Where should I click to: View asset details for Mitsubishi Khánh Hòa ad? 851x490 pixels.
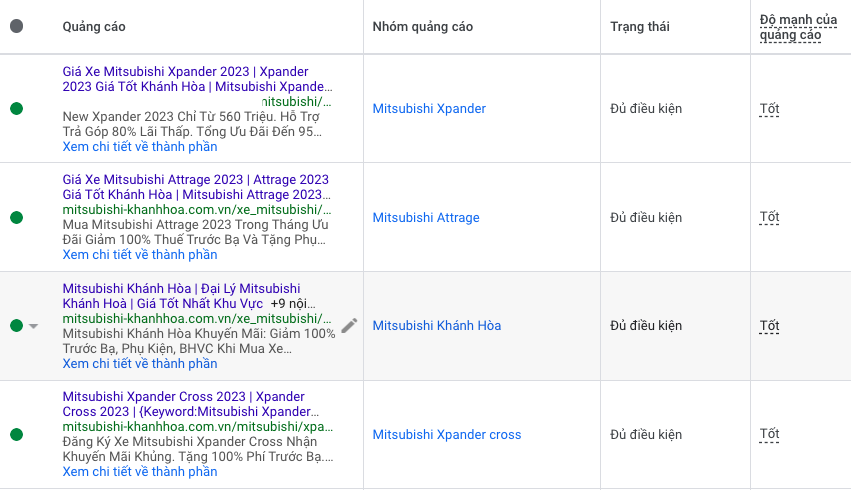pos(139,363)
